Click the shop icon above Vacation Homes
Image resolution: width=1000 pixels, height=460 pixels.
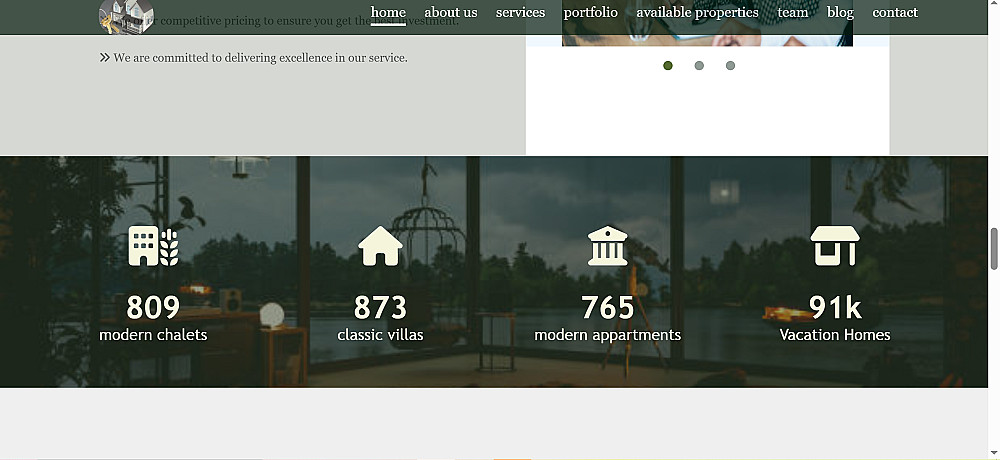point(835,246)
